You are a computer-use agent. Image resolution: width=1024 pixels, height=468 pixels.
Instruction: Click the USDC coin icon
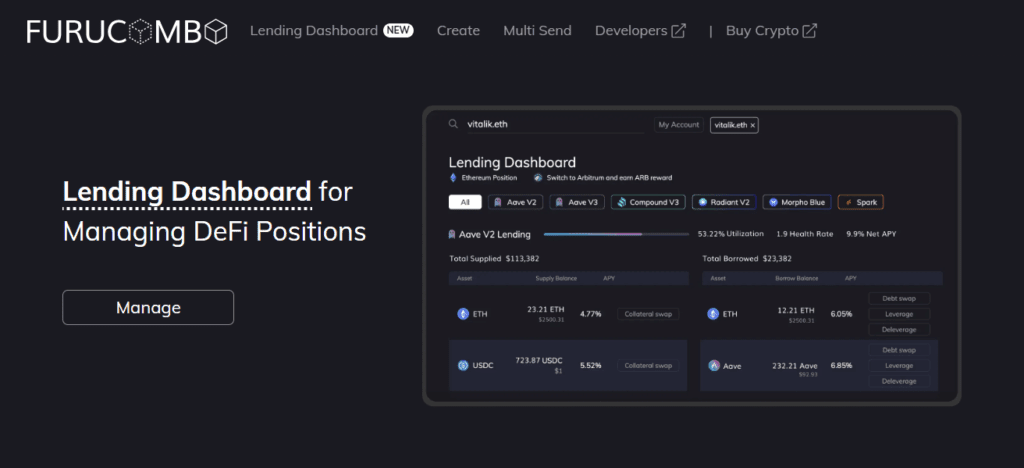click(x=463, y=365)
